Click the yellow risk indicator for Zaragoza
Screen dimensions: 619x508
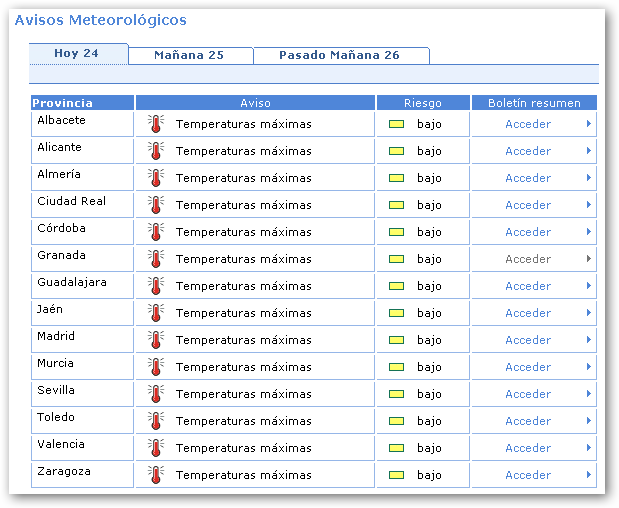pos(396,475)
